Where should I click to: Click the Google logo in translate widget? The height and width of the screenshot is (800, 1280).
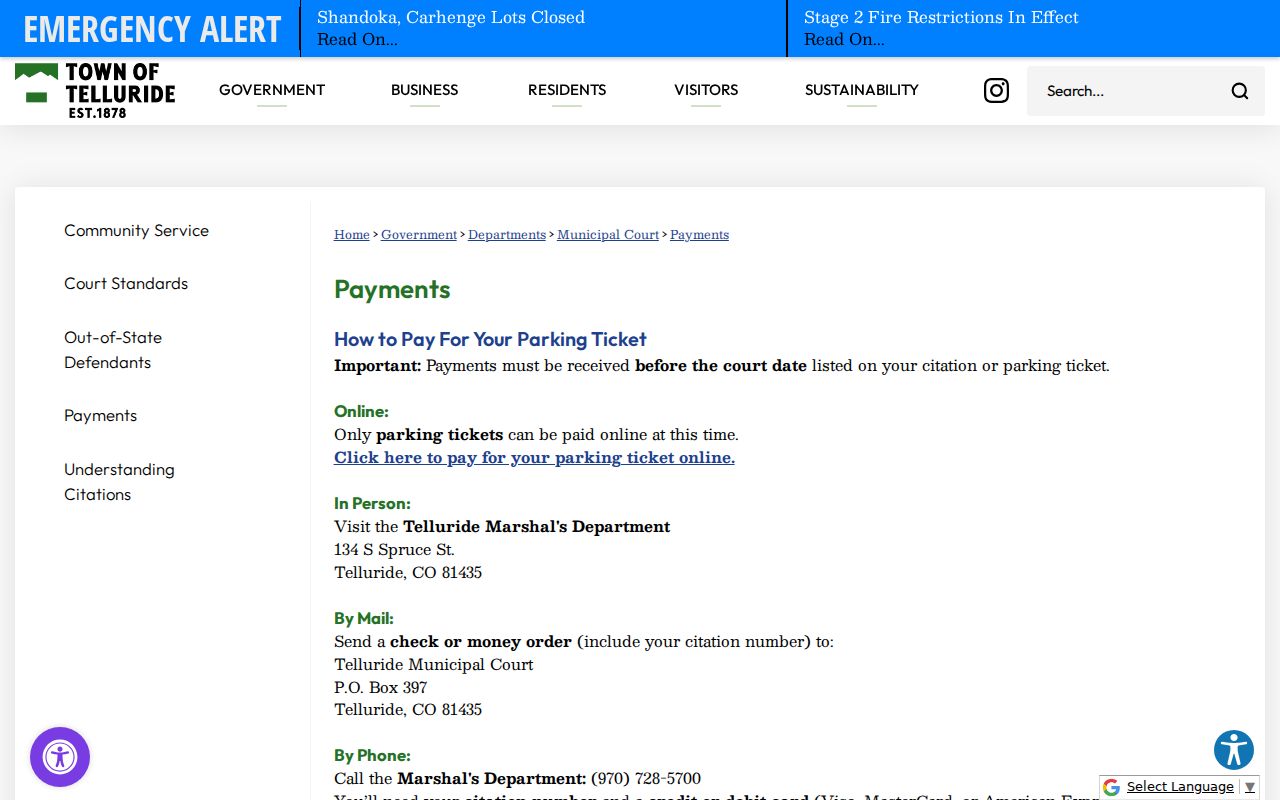pyautogui.click(x=1111, y=787)
